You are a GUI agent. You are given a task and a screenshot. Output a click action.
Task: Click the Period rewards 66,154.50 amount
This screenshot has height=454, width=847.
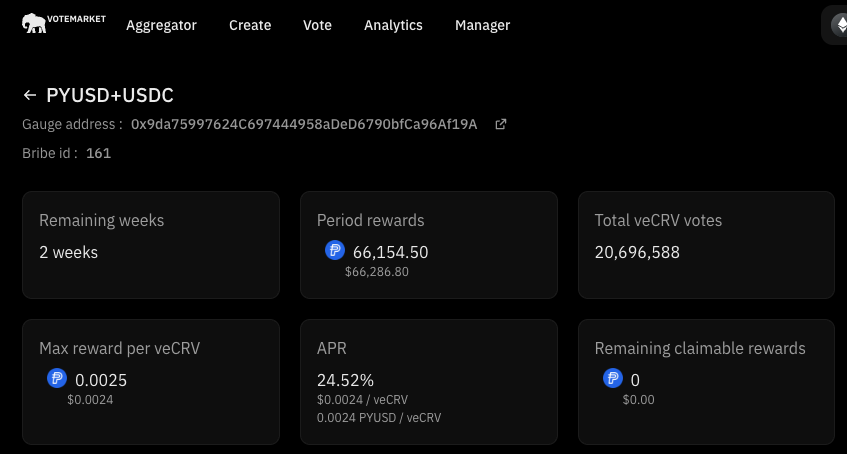tap(390, 252)
